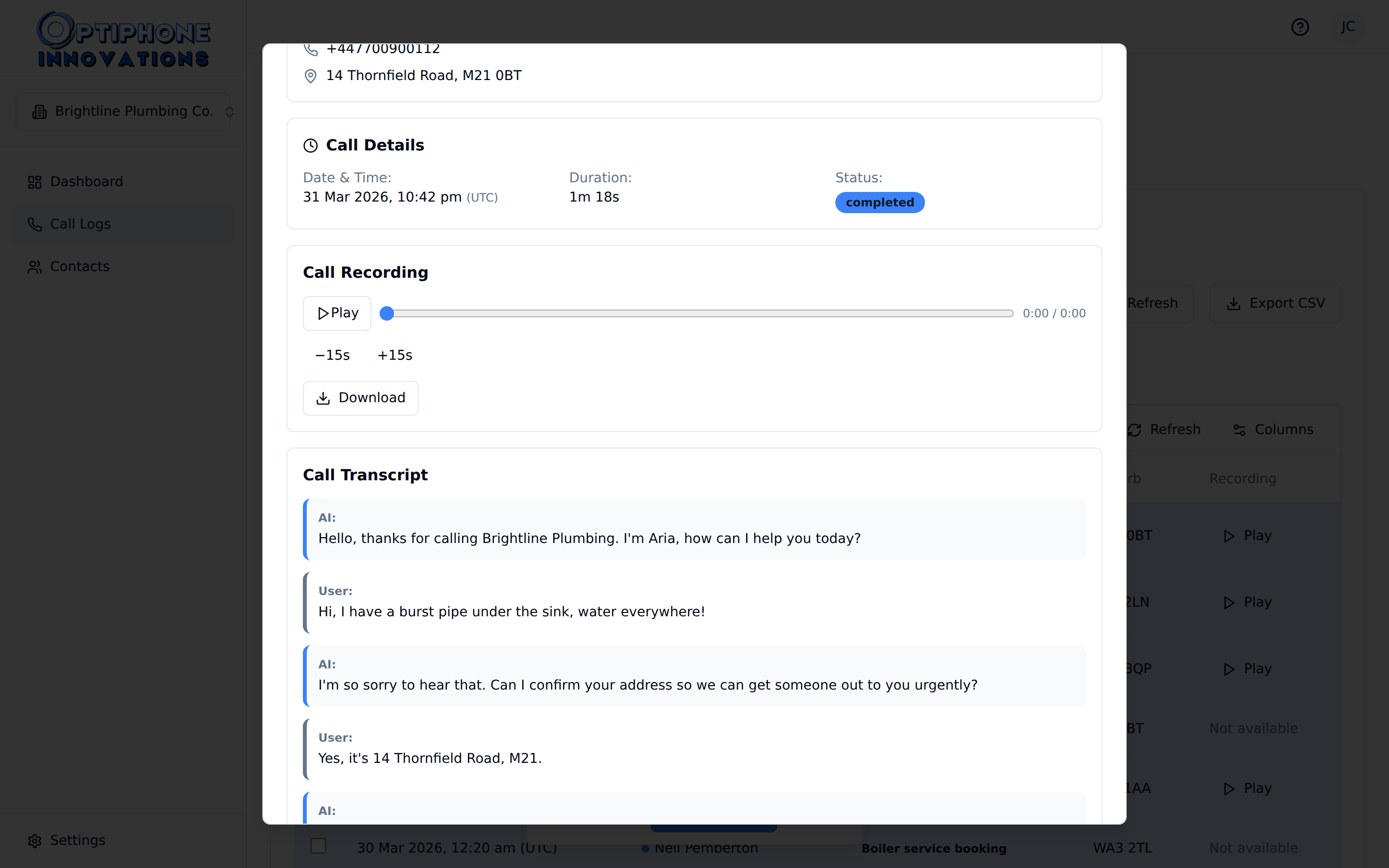The width and height of the screenshot is (1389, 868).
Task: Click the Call Logs phone icon
Action: [35, 224]
